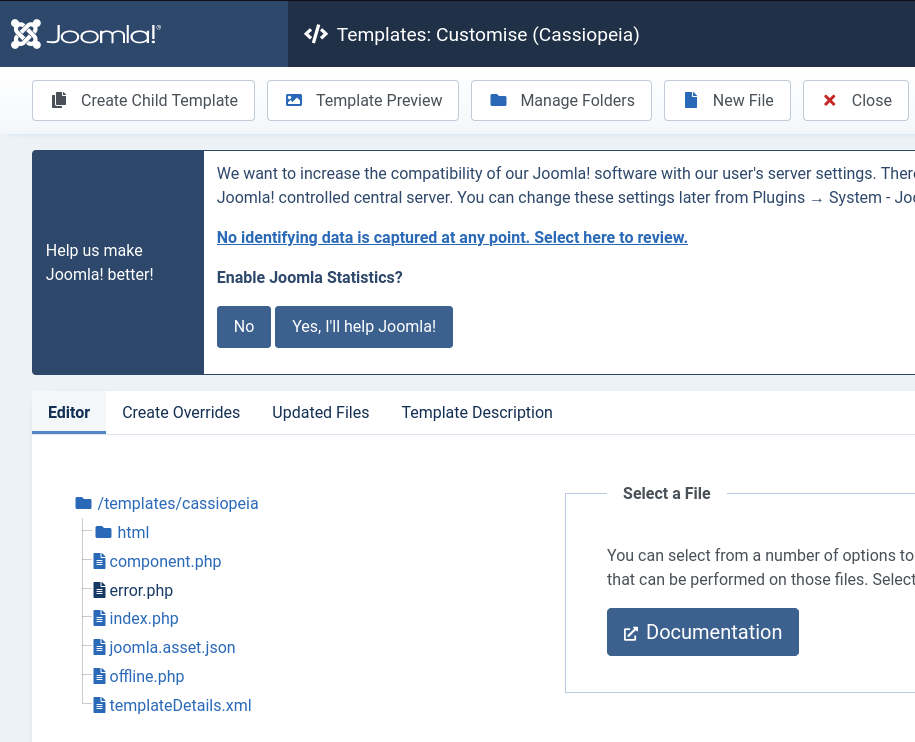Viewport: 915px width, 742px height.
Task: Click the external-link icon on Documentation button
Action: click(631, 634)
